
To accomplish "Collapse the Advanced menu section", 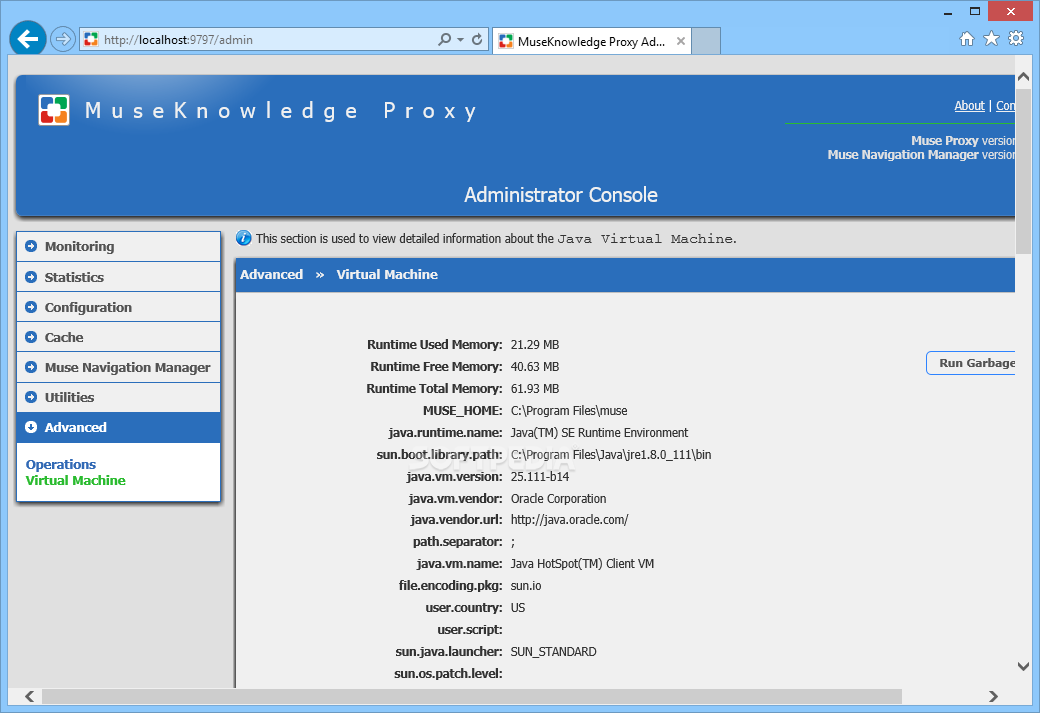I will [x=119, y=427].
